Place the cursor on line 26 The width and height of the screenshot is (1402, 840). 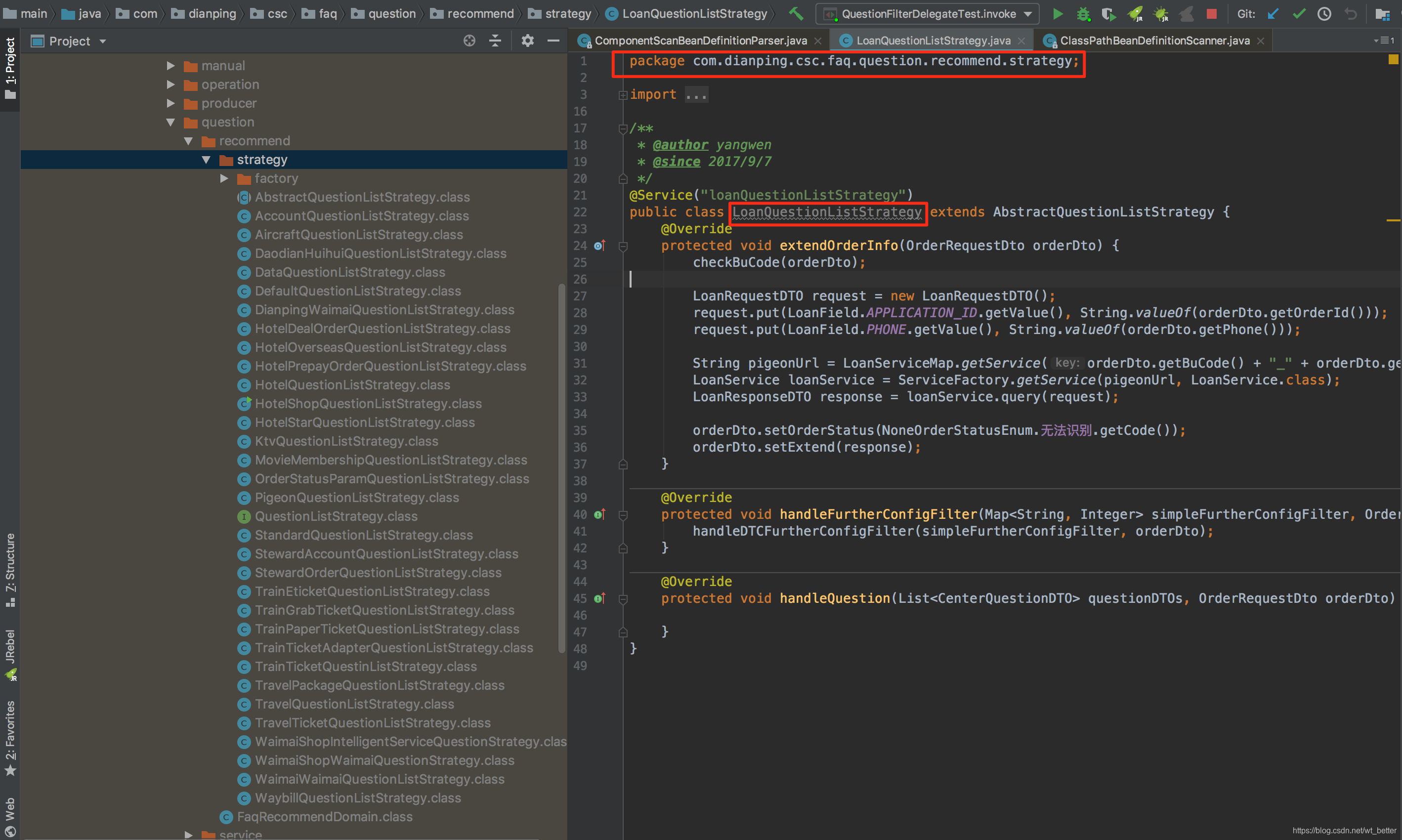click(1012, 280)
